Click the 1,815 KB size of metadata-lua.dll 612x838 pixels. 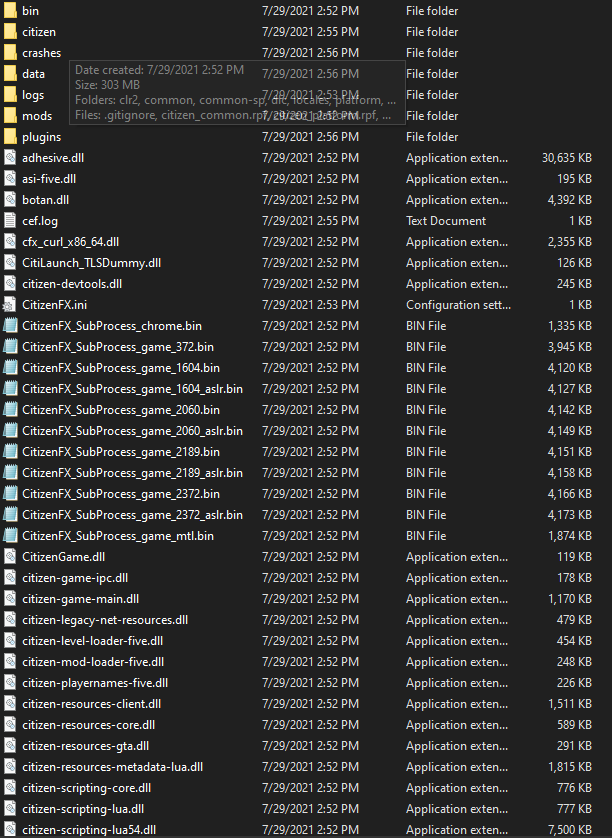click(570, 767)
